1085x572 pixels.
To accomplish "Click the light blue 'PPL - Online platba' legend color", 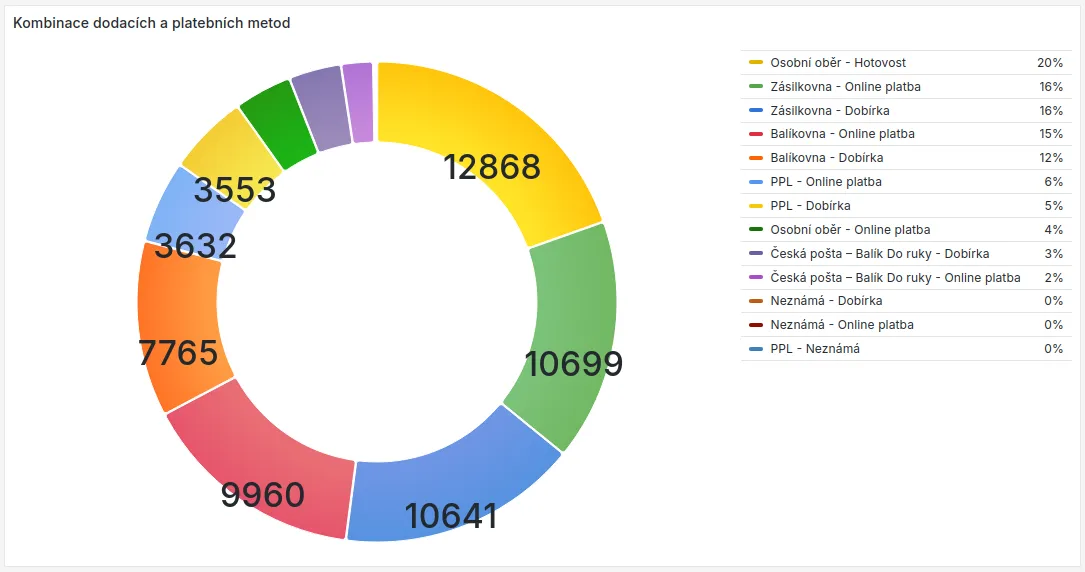I will point(756,182).
